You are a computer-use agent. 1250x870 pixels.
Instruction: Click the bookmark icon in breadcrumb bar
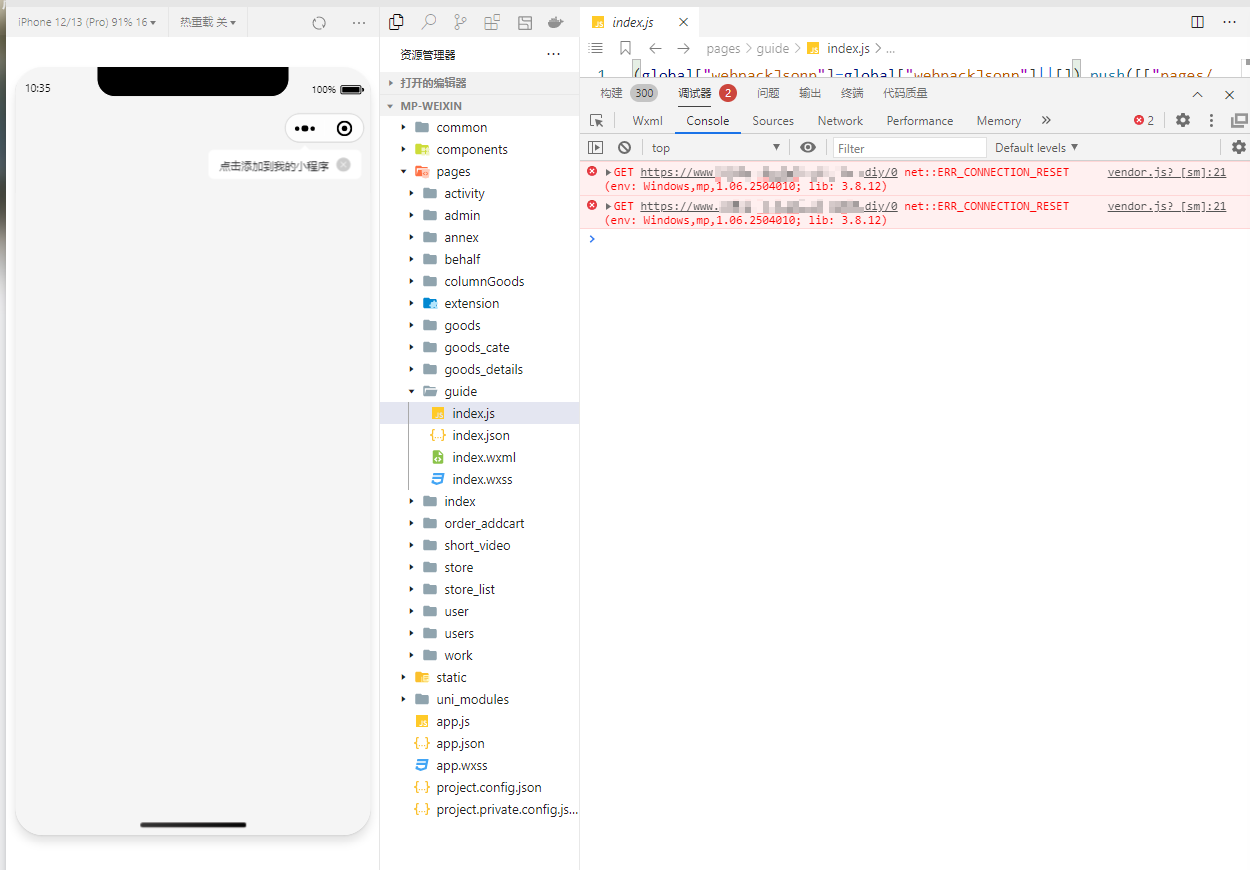pos(625,48)
